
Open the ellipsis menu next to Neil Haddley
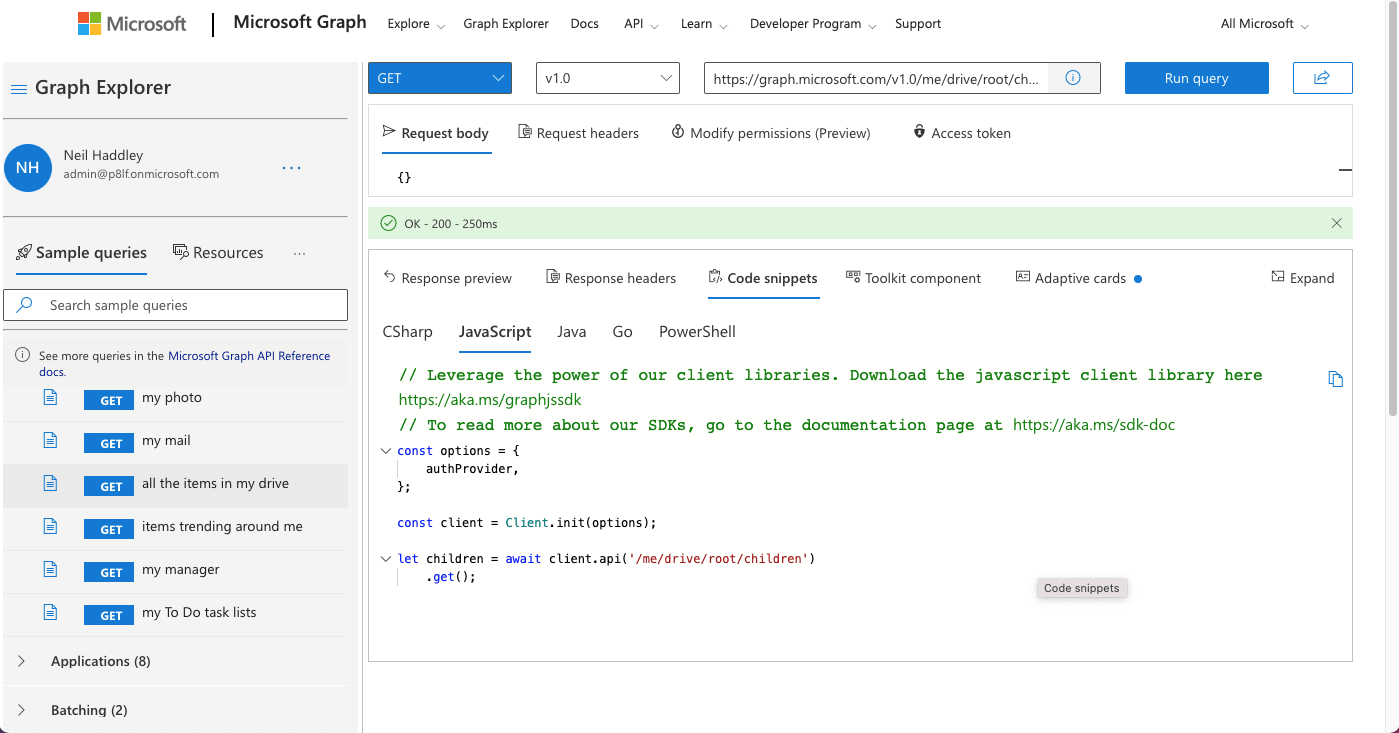click(291, 168)
